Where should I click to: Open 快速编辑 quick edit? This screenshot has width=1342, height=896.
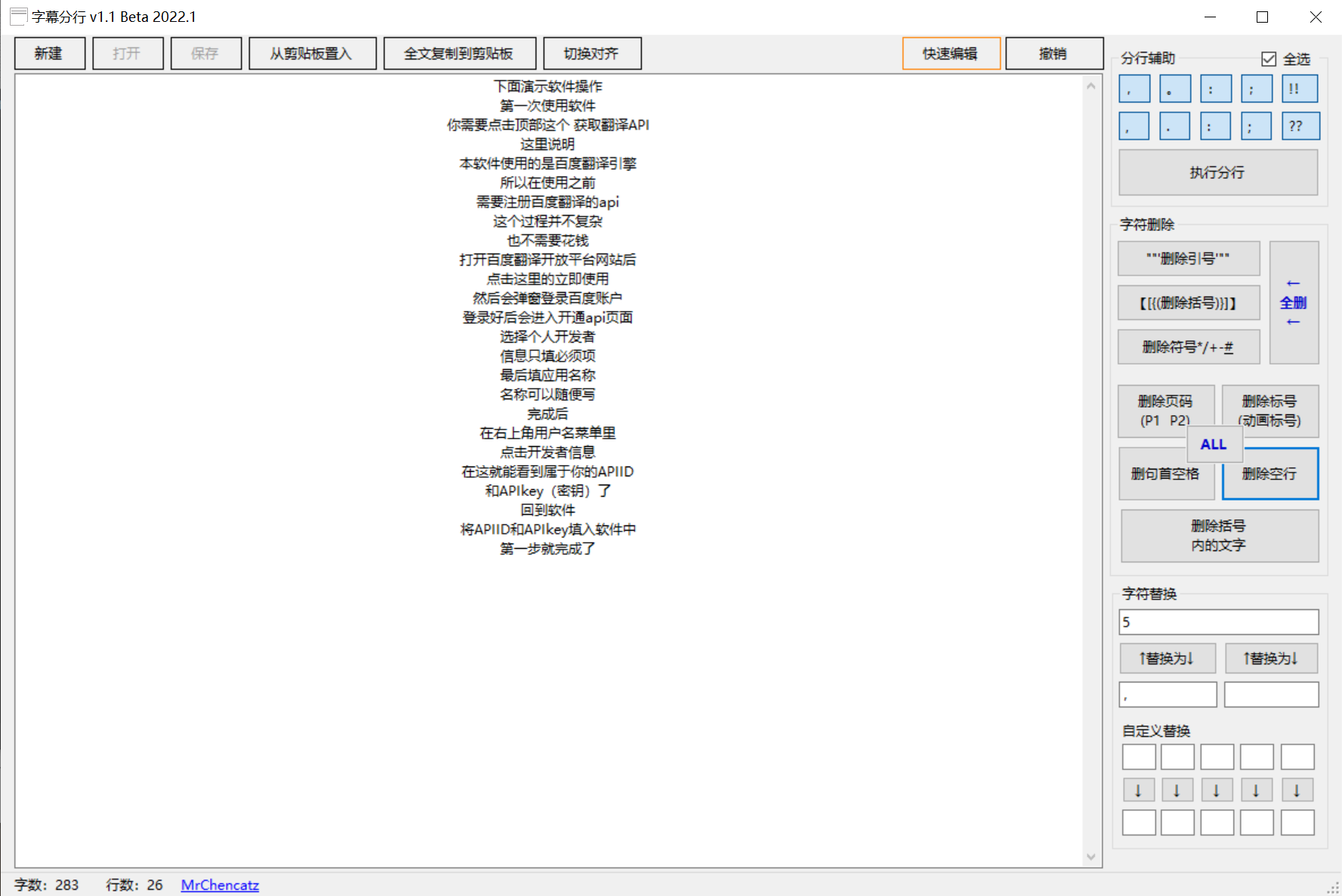tap(952, 54)
